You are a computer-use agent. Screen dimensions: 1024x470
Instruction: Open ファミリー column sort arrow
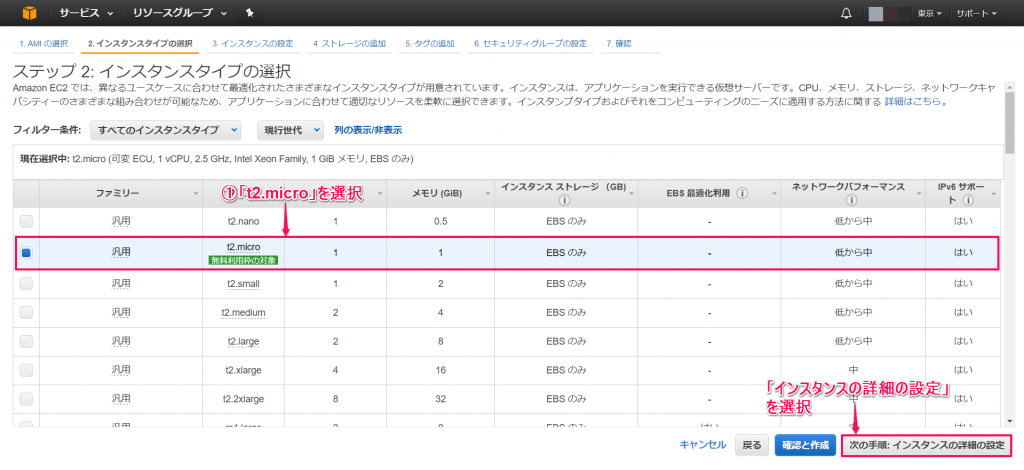point(197,194)
